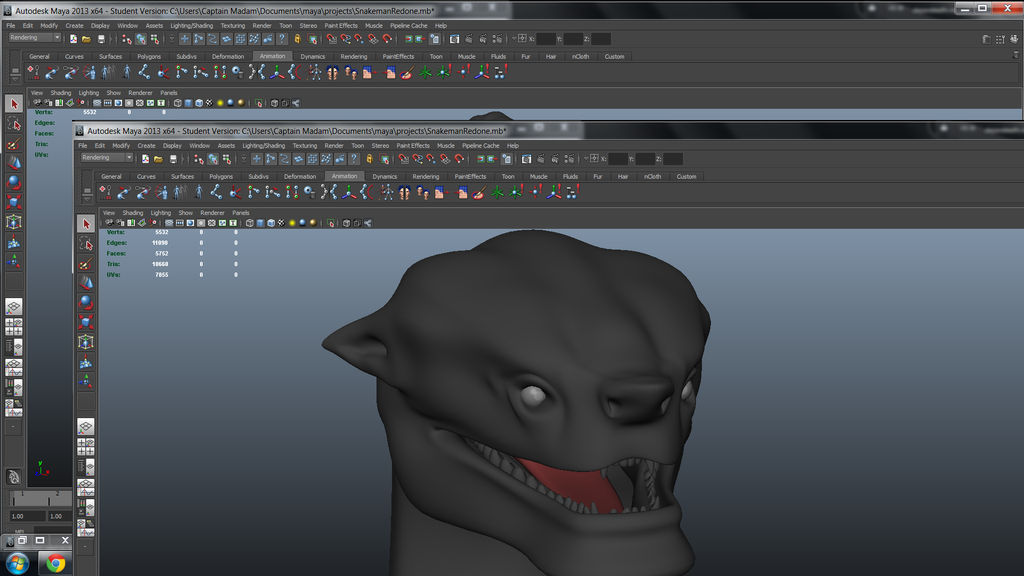Select the Rotate tool in back window toolbox
1024x576 pixels.
[x=14, y=182]
